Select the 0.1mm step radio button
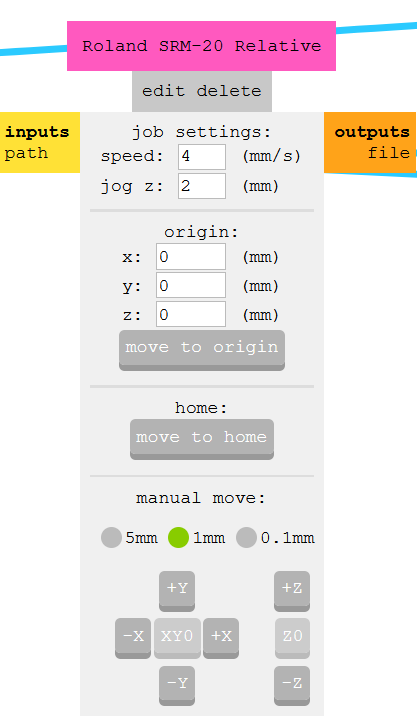The height and width of the screenshot is (716, 417). tap(246, 537)
